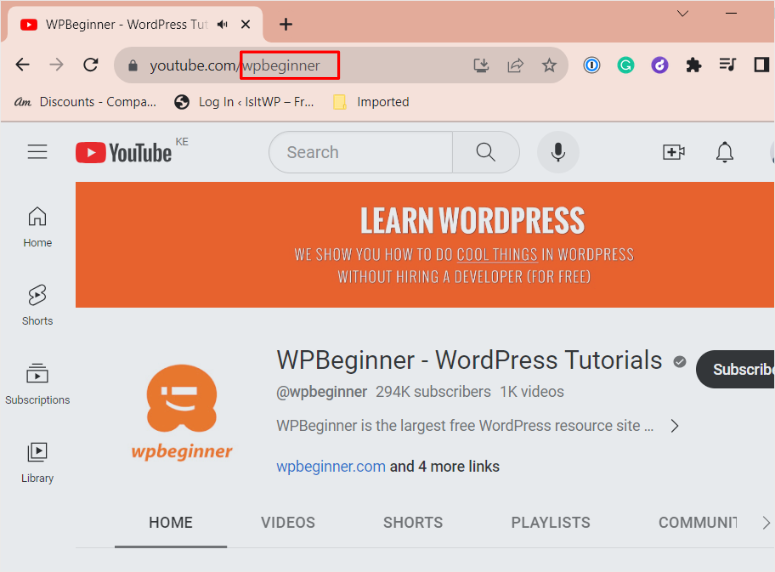The height and width of the screenshot is (572, 775).
Task: Open Shorts in the sidebar
Action: pyautogui.click(x=38, y=305)
